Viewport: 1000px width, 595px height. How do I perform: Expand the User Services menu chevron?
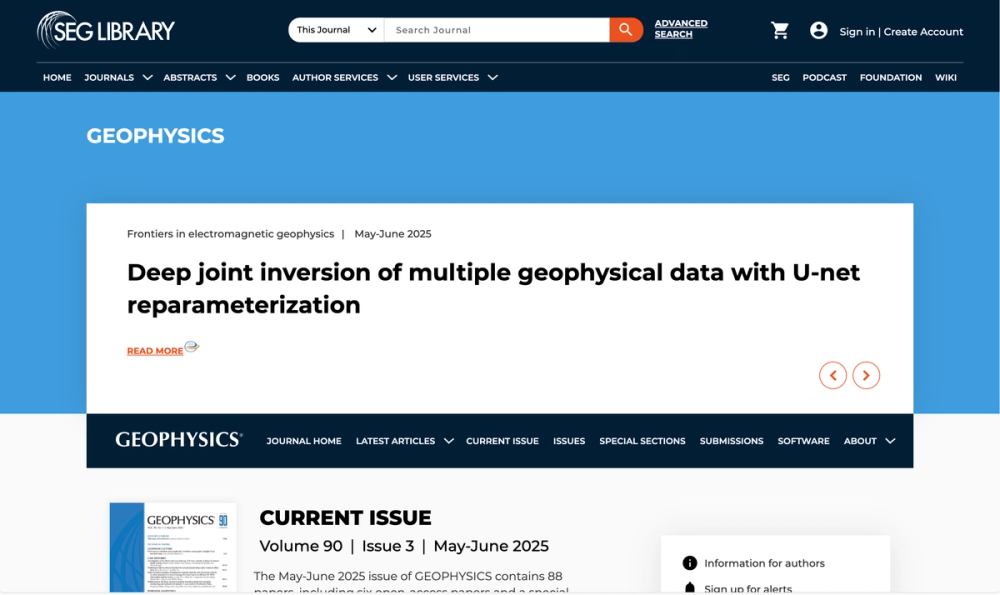point(492,77)
